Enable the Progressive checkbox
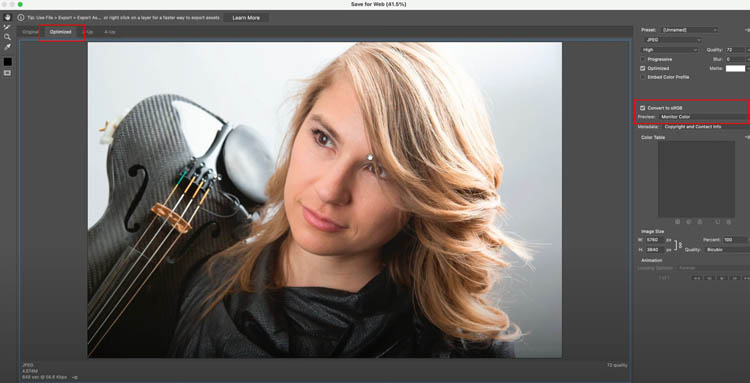The width and height of the screenshot is (750, 383). [643, 59]
